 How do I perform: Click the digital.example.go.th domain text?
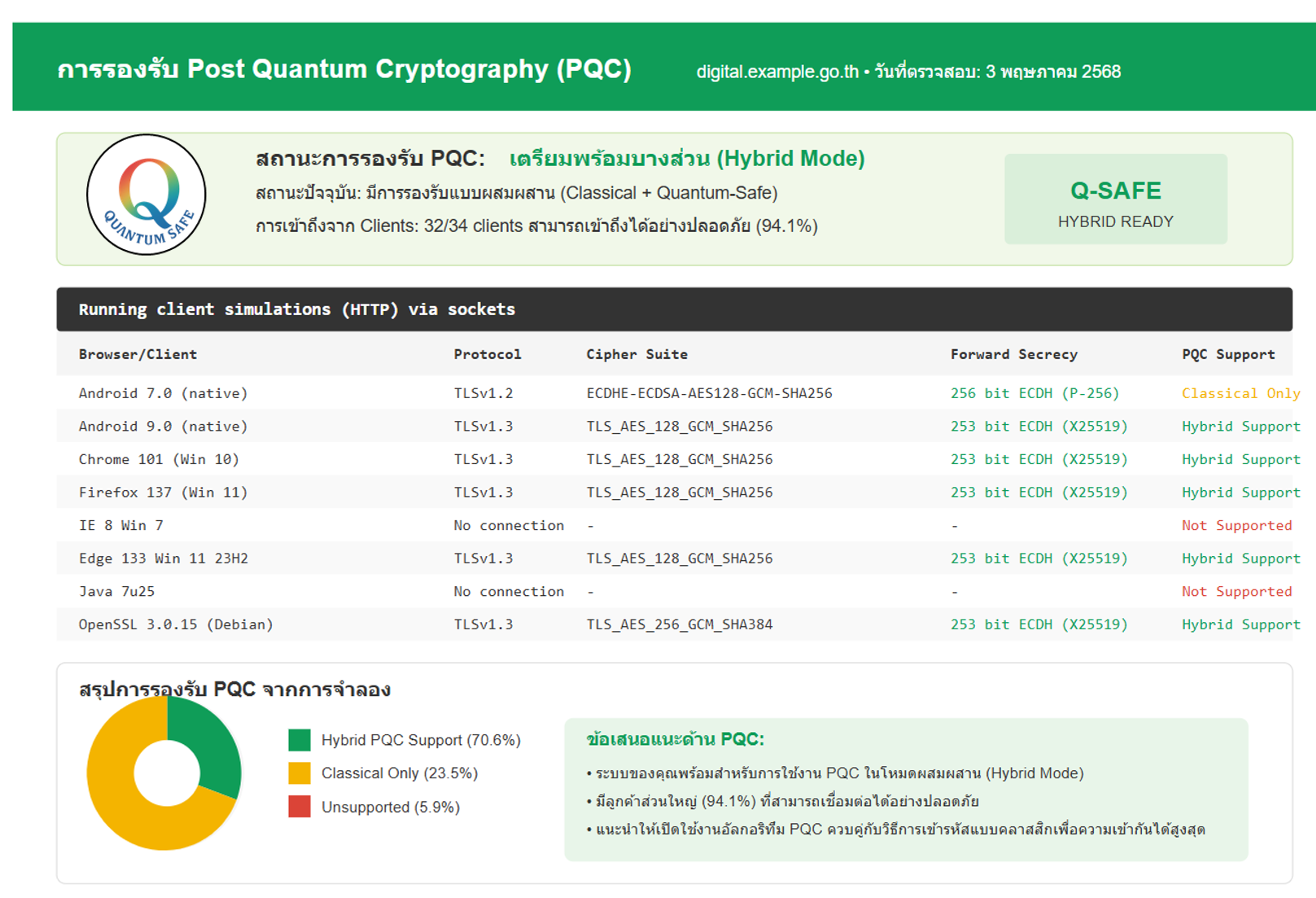(777, 72)
